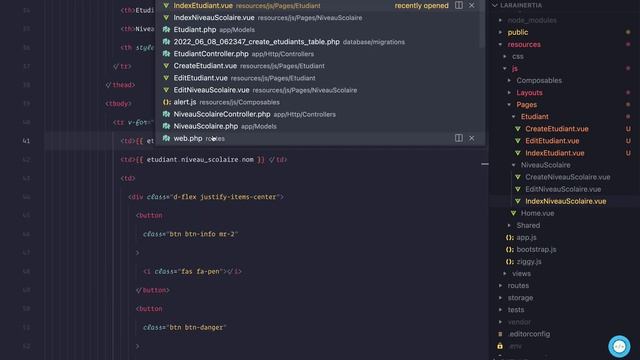Viewport: 640px width, 360px height.
Task: Expand the Composables folder
Action: click(x=509, y=80)
